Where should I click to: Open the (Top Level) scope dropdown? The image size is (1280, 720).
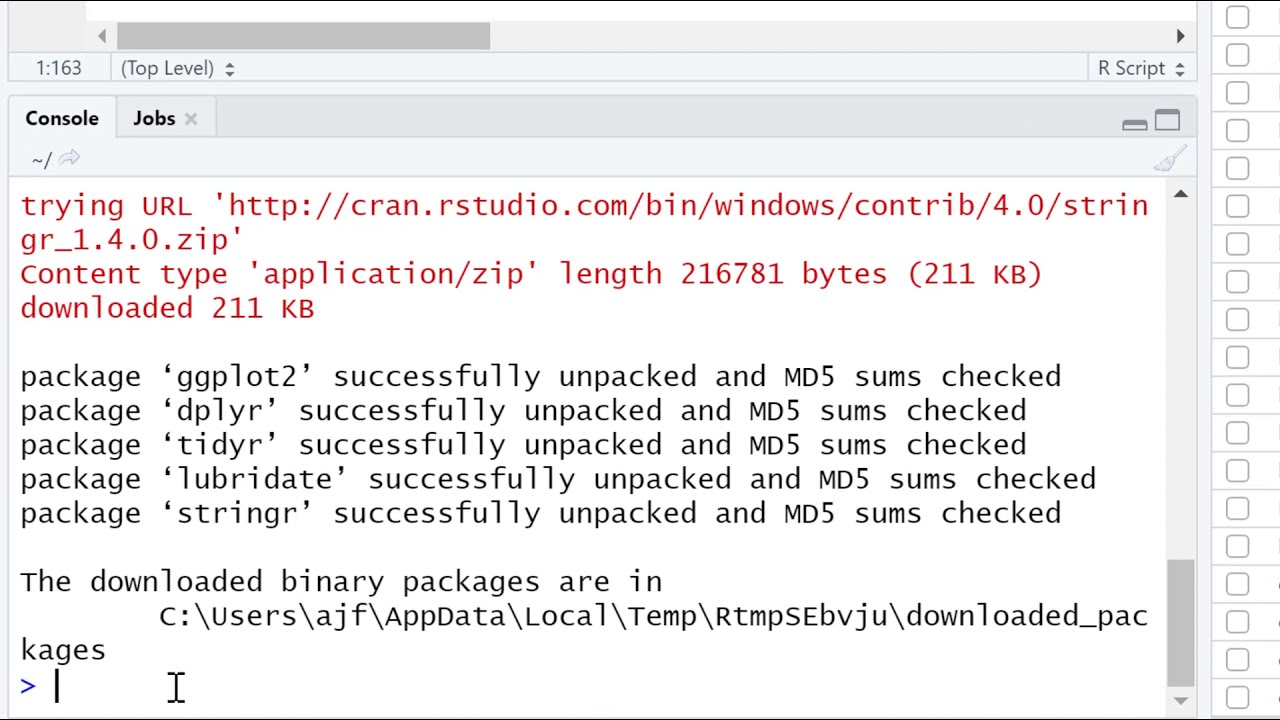point(177,68)
